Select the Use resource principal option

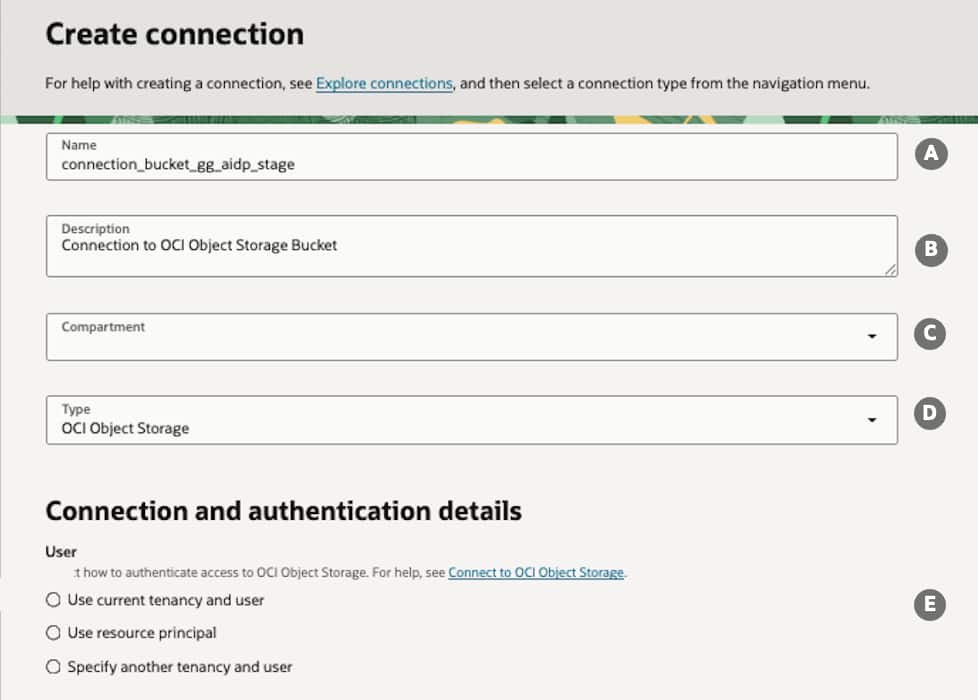click(54, 633)
